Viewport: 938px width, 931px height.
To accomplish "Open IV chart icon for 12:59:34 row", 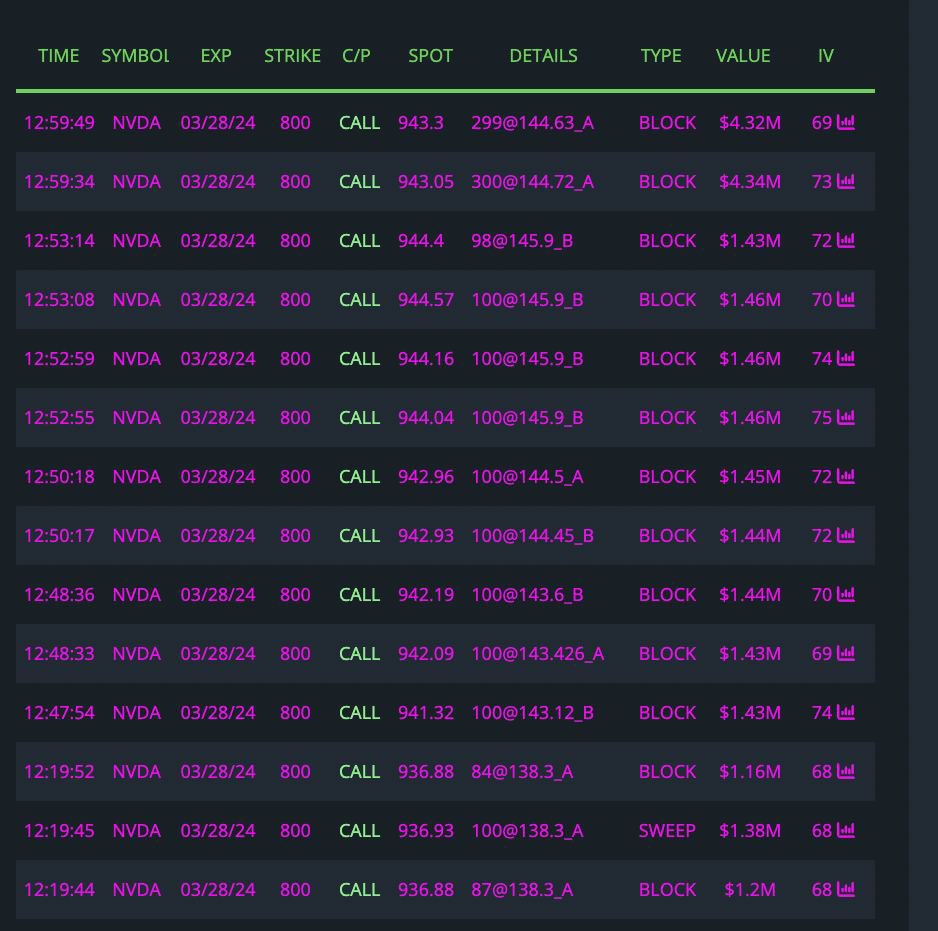I will 845,181.
